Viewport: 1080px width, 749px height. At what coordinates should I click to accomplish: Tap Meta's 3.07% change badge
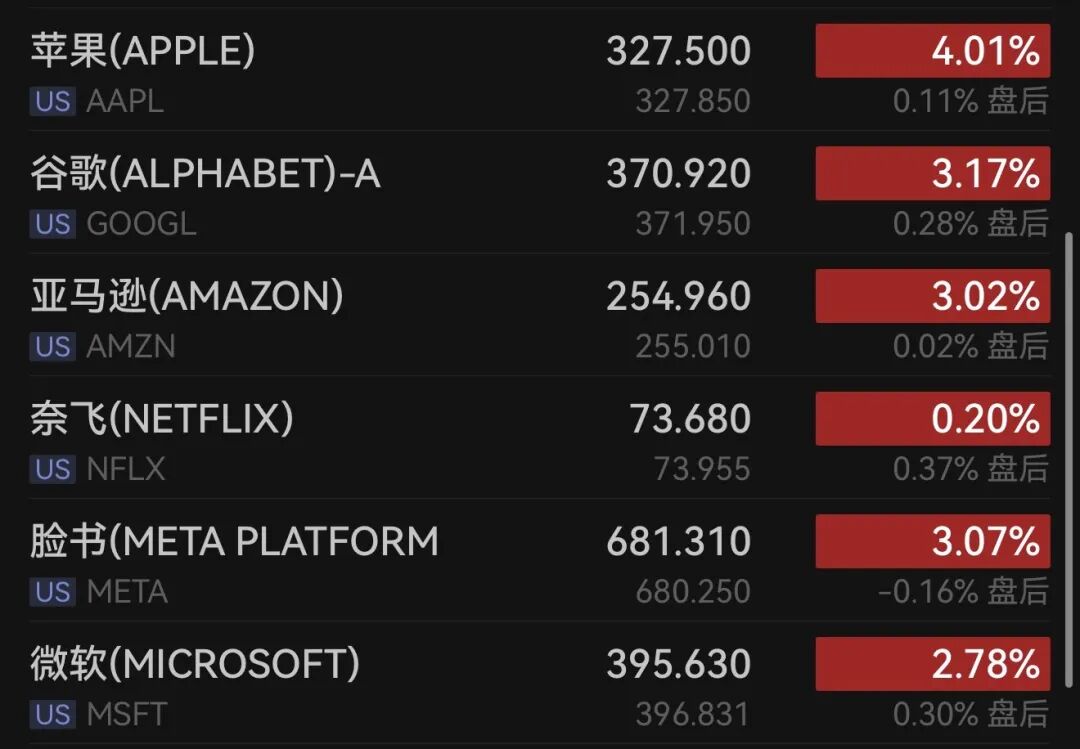click(x=933, y=541)
